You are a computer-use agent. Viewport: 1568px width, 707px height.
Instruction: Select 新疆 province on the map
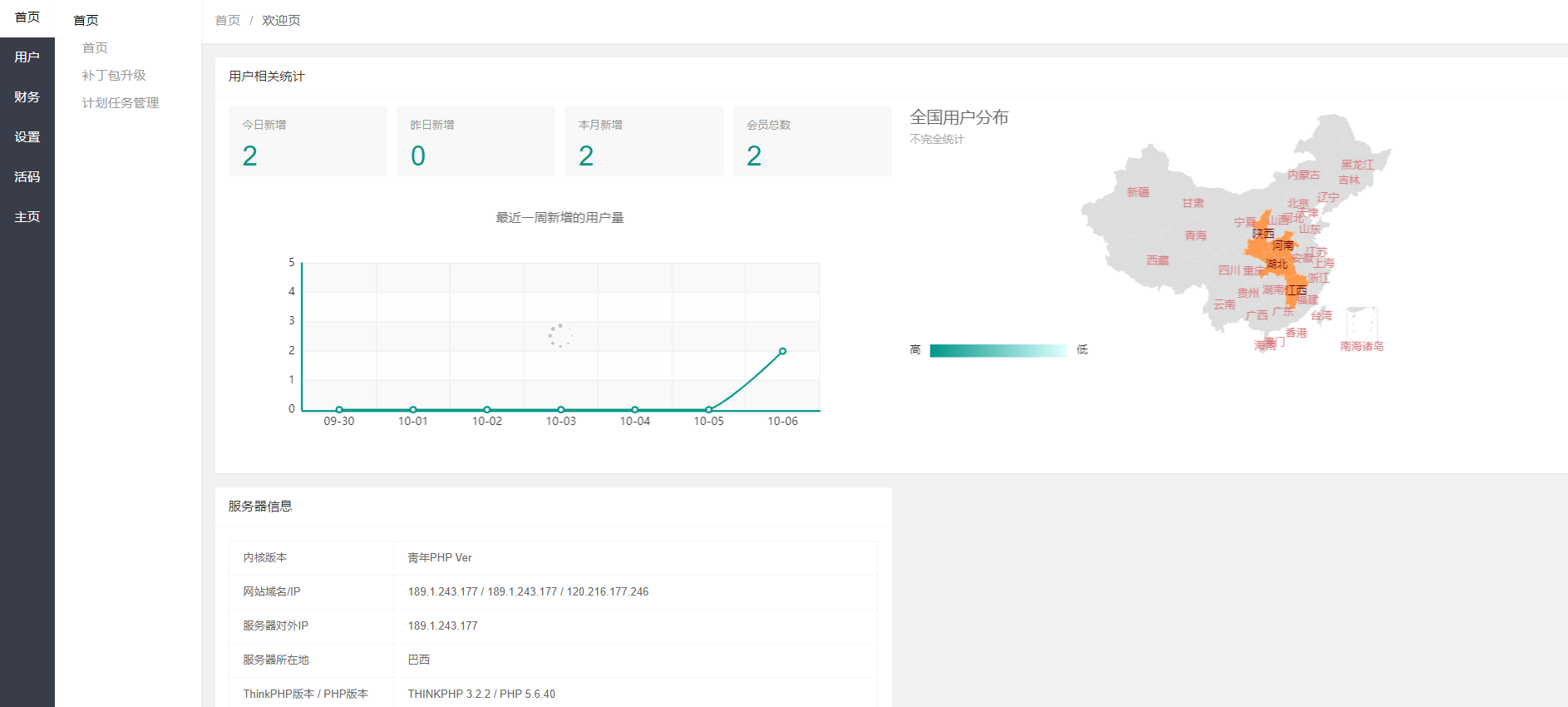tap(1137, 192)
